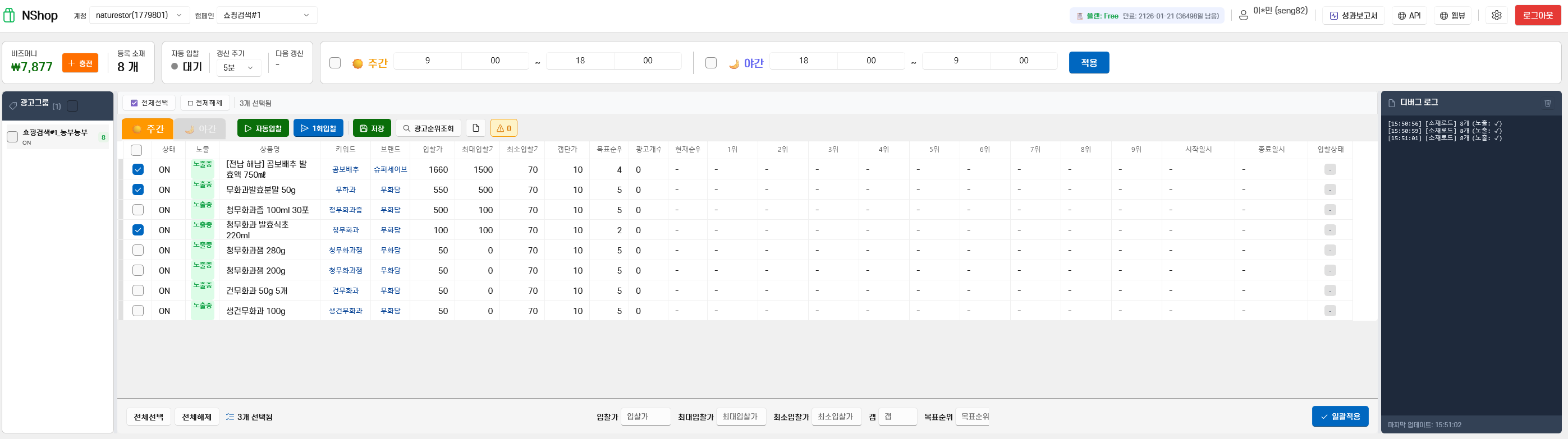Click the file icon beside 디버그 로그
Screen dimensions: 1568x439
pos(1391,103)
